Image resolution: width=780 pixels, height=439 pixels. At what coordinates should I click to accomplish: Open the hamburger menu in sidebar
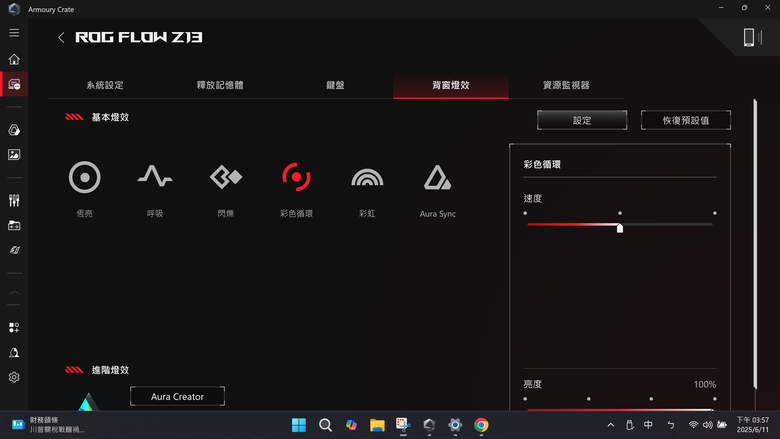click(14, 33)
